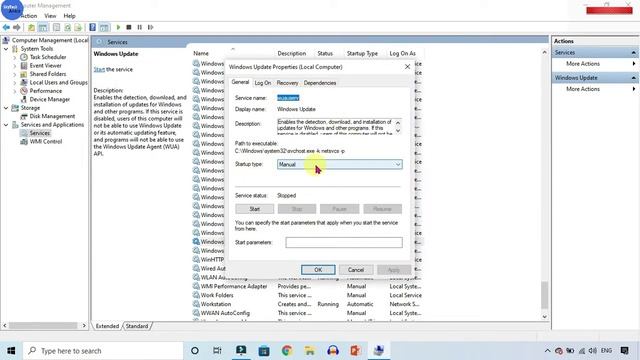This screenshot has height=360, width=640.
Task: Select the Services tree node
Action: click(x=40, y=133)
